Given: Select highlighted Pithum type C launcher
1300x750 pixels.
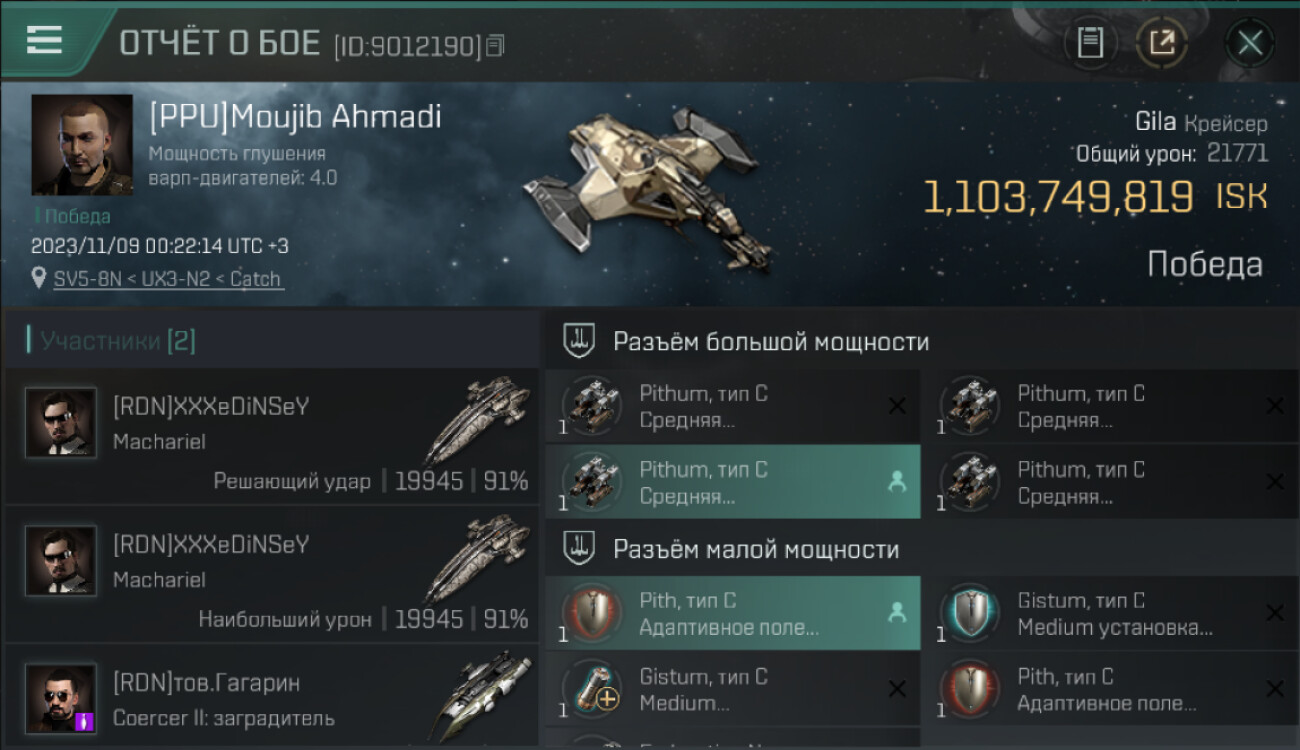Looking at the screenshot, I should [x=733, y=482].
